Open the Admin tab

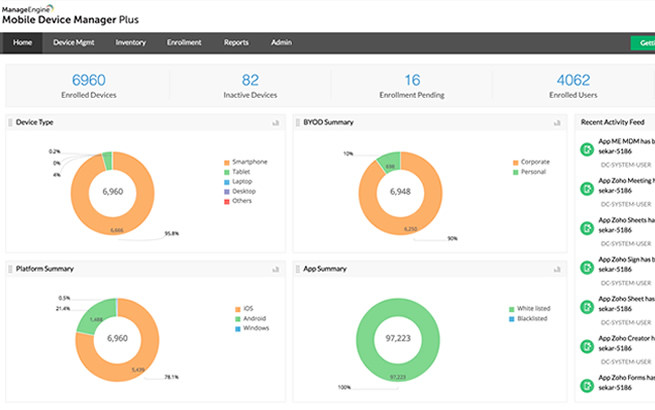[x=281, y=43]
